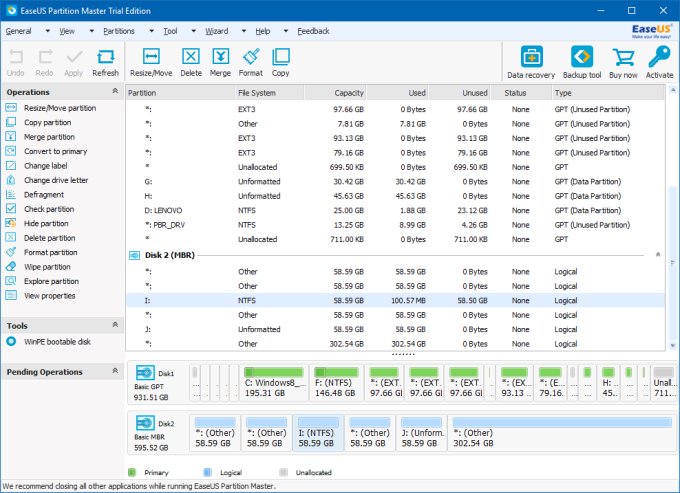The height and width of the screenshot is (493, 680).
Task: Collapse the Disk 2 (MBR) group
Action: click(658, 255)
